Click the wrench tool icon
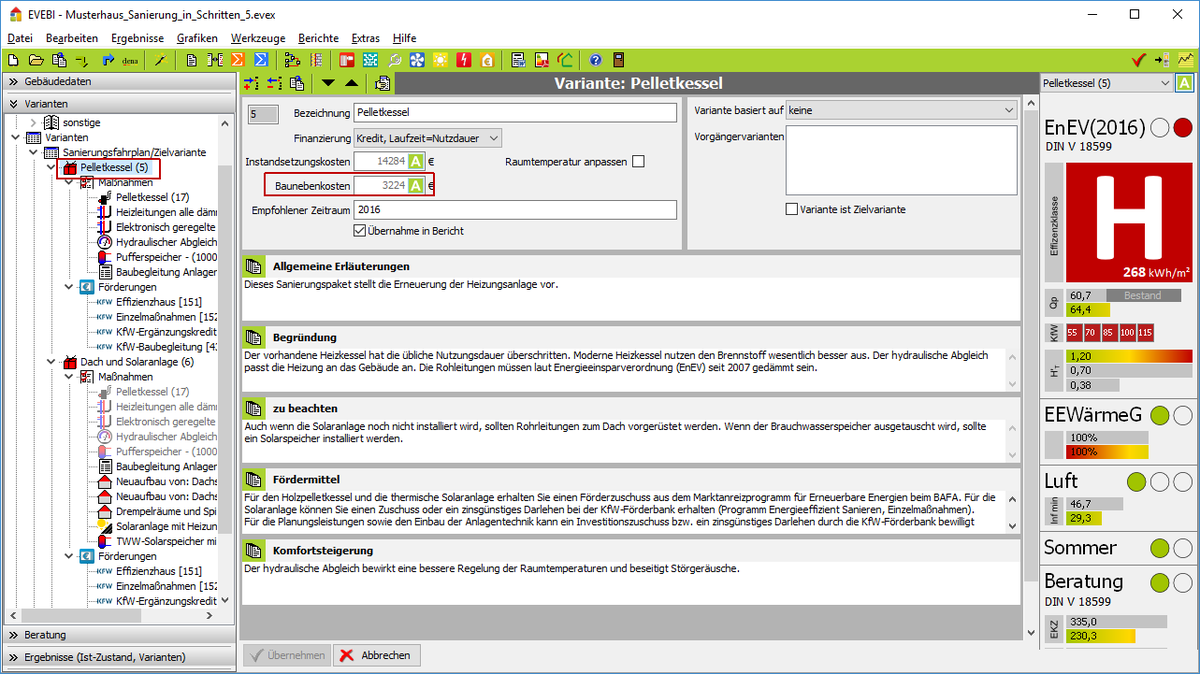The height and width of the screenshot is (674, 1200). tap(394, 59)
